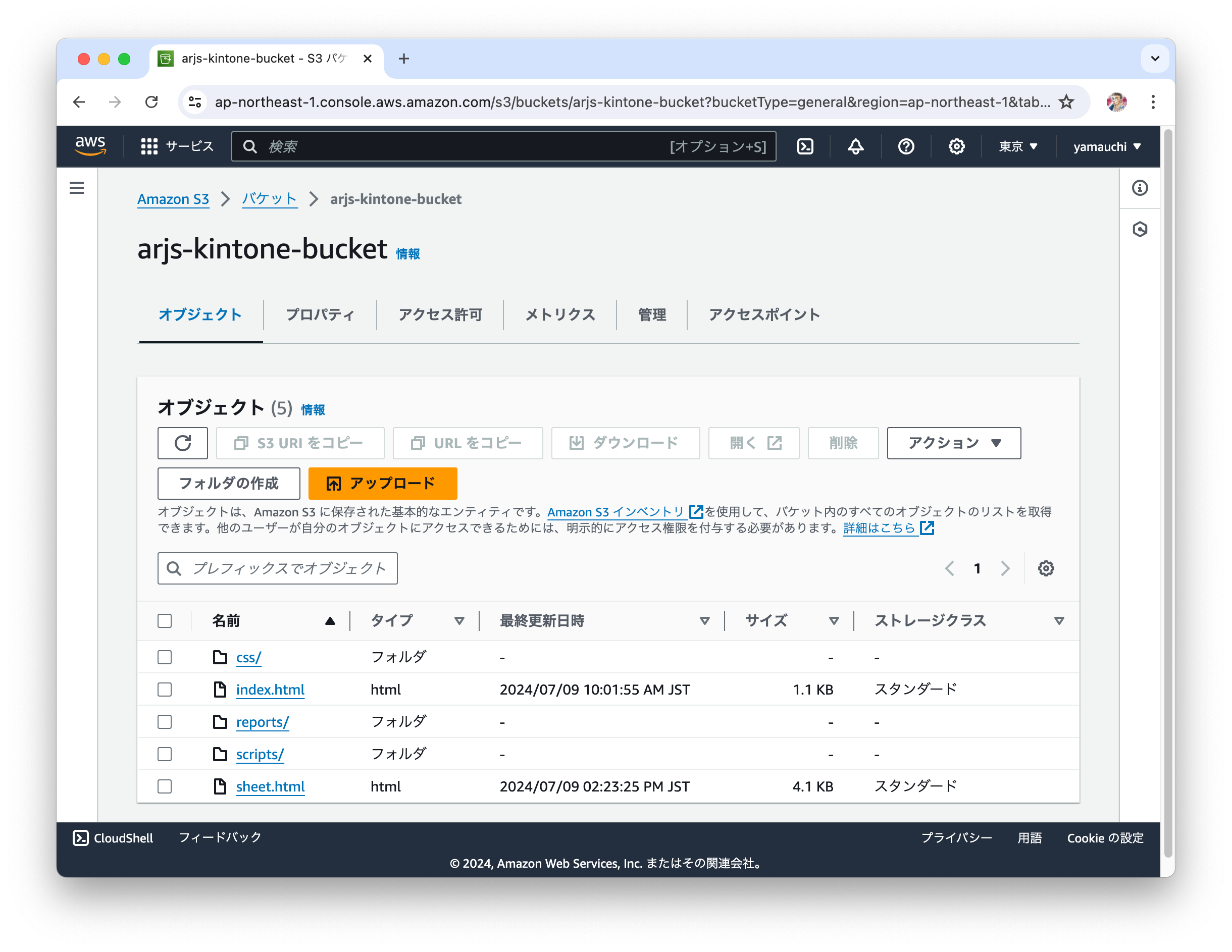Open CloudShell terminal icon in top navbar
The image size is (1232, 952).
pyautogui.click(x=805, y=146)
